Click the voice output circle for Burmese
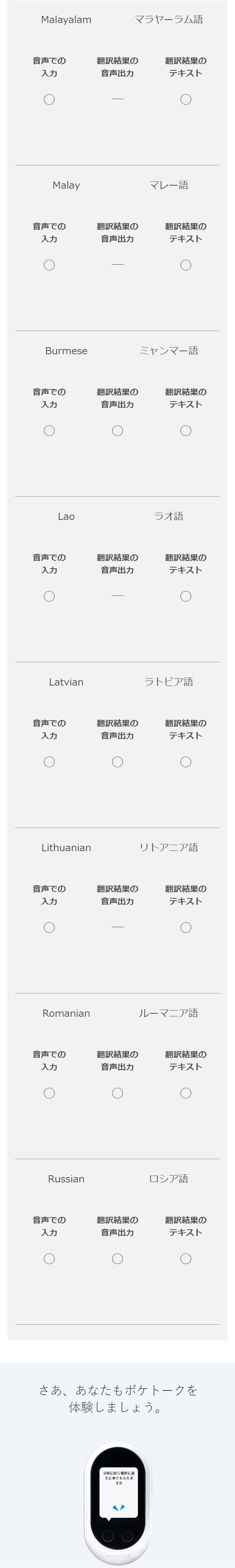235x1568 pixels. click(x=117, y=430)
